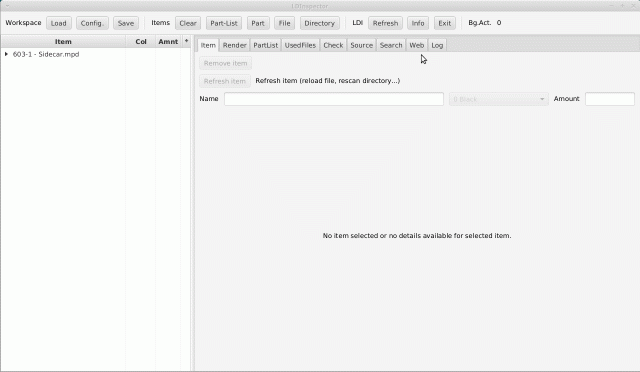
Task: Click the Amnt column header
Action: [x=168, y=42]
